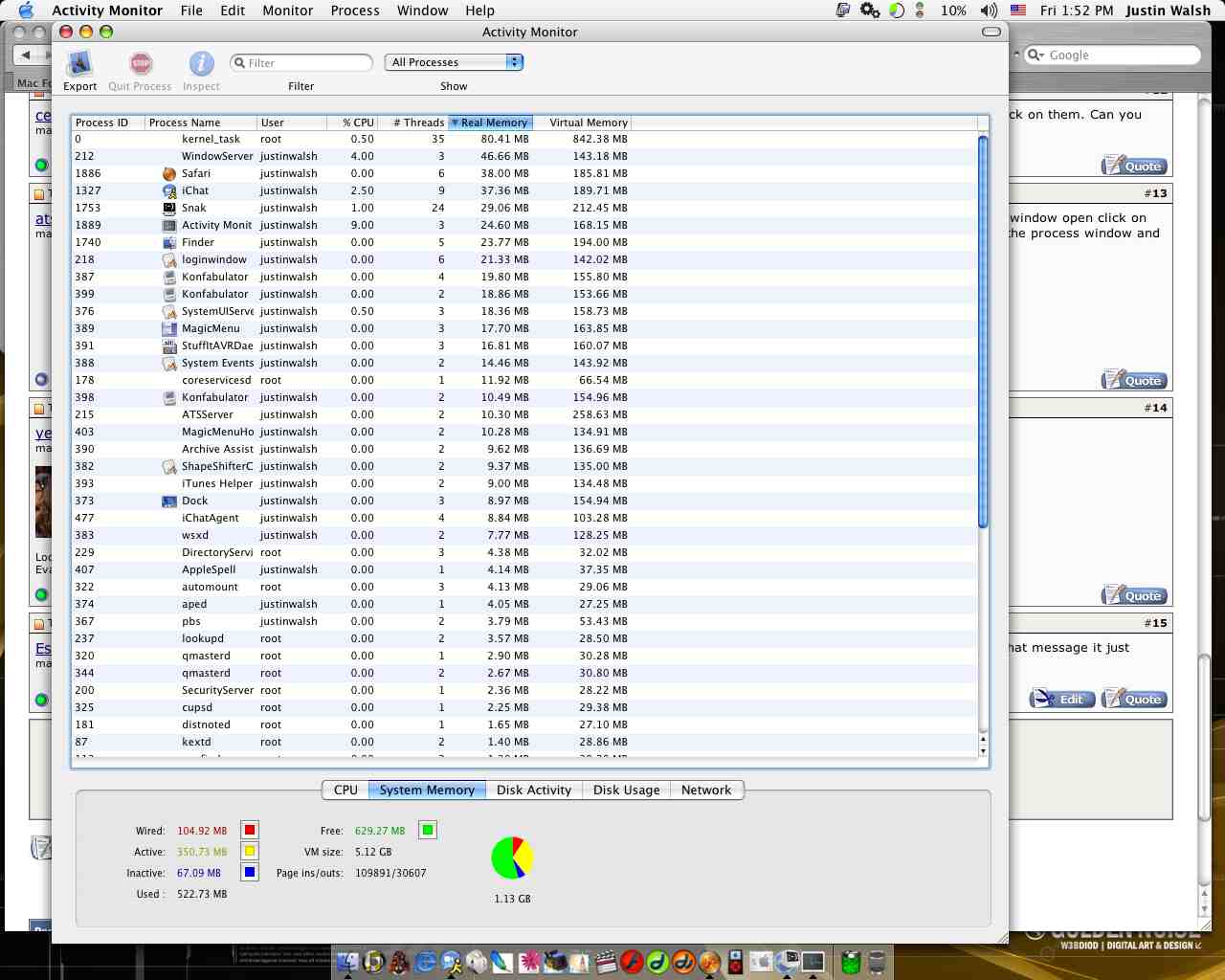Select the System Memory tab
1225x980 pixels.
(427, 790)
